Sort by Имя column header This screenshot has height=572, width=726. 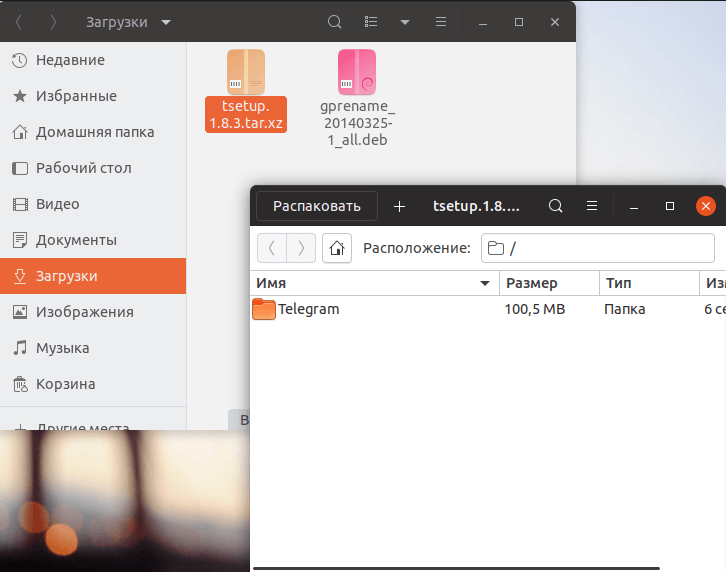point(375,283)
